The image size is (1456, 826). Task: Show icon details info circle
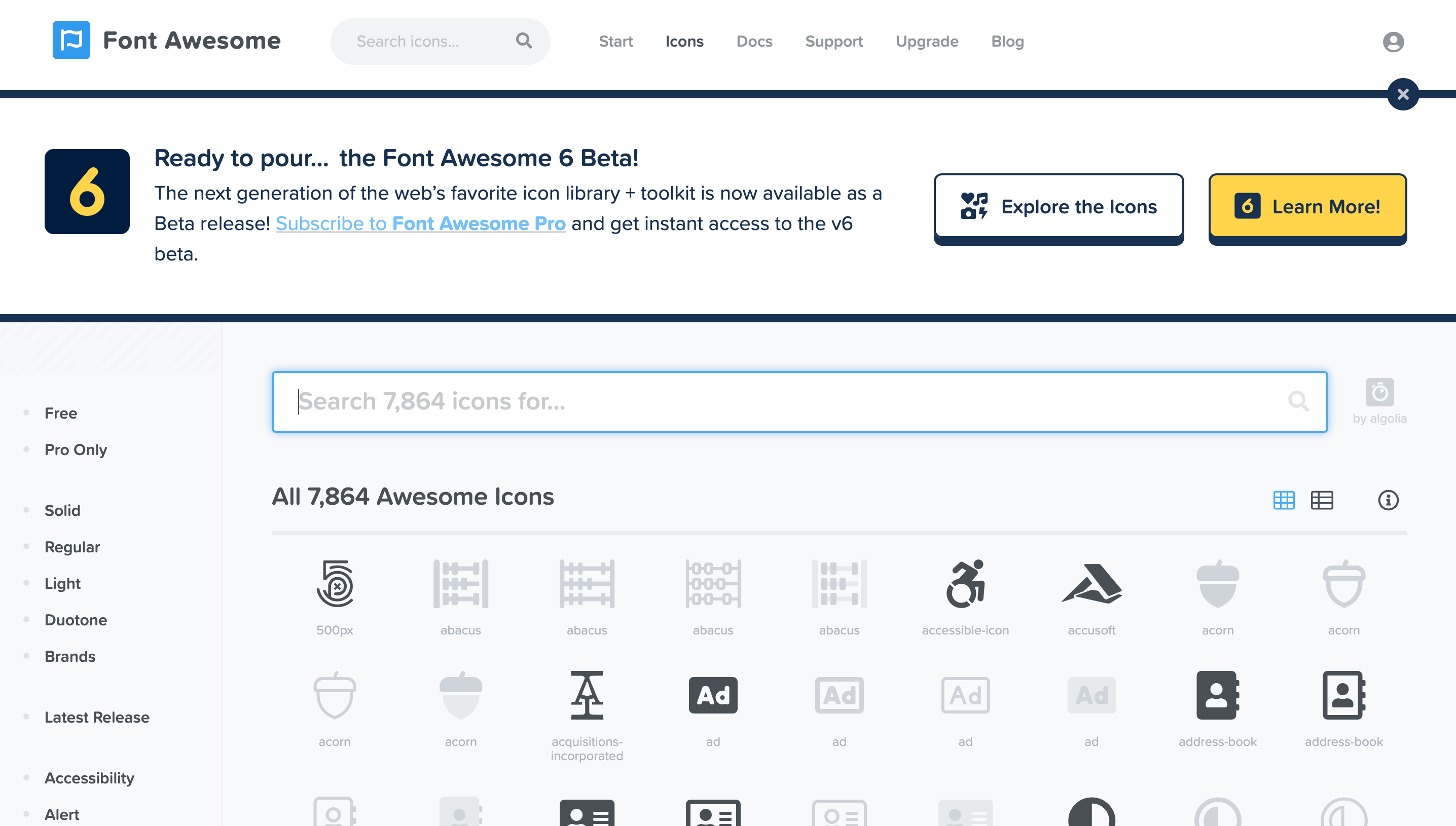pyautogui.click(x=1388, y=500)
